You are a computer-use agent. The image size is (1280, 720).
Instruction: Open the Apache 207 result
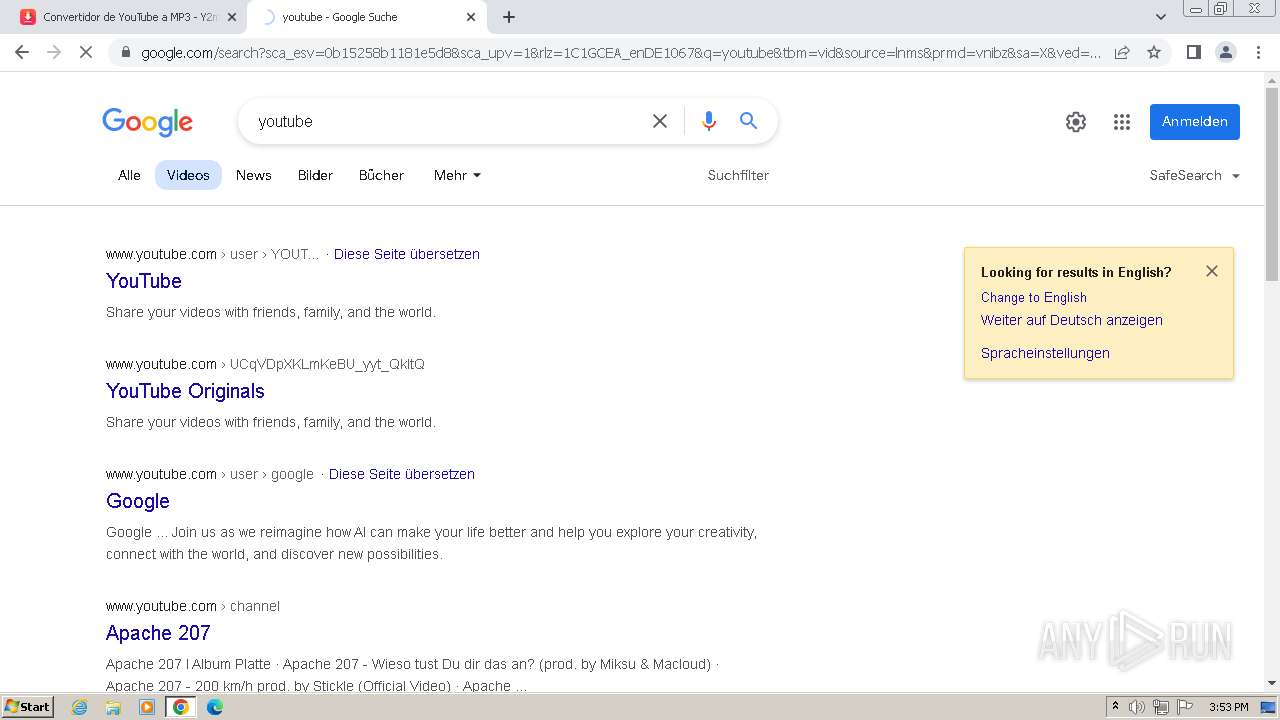tap(158, 633)
